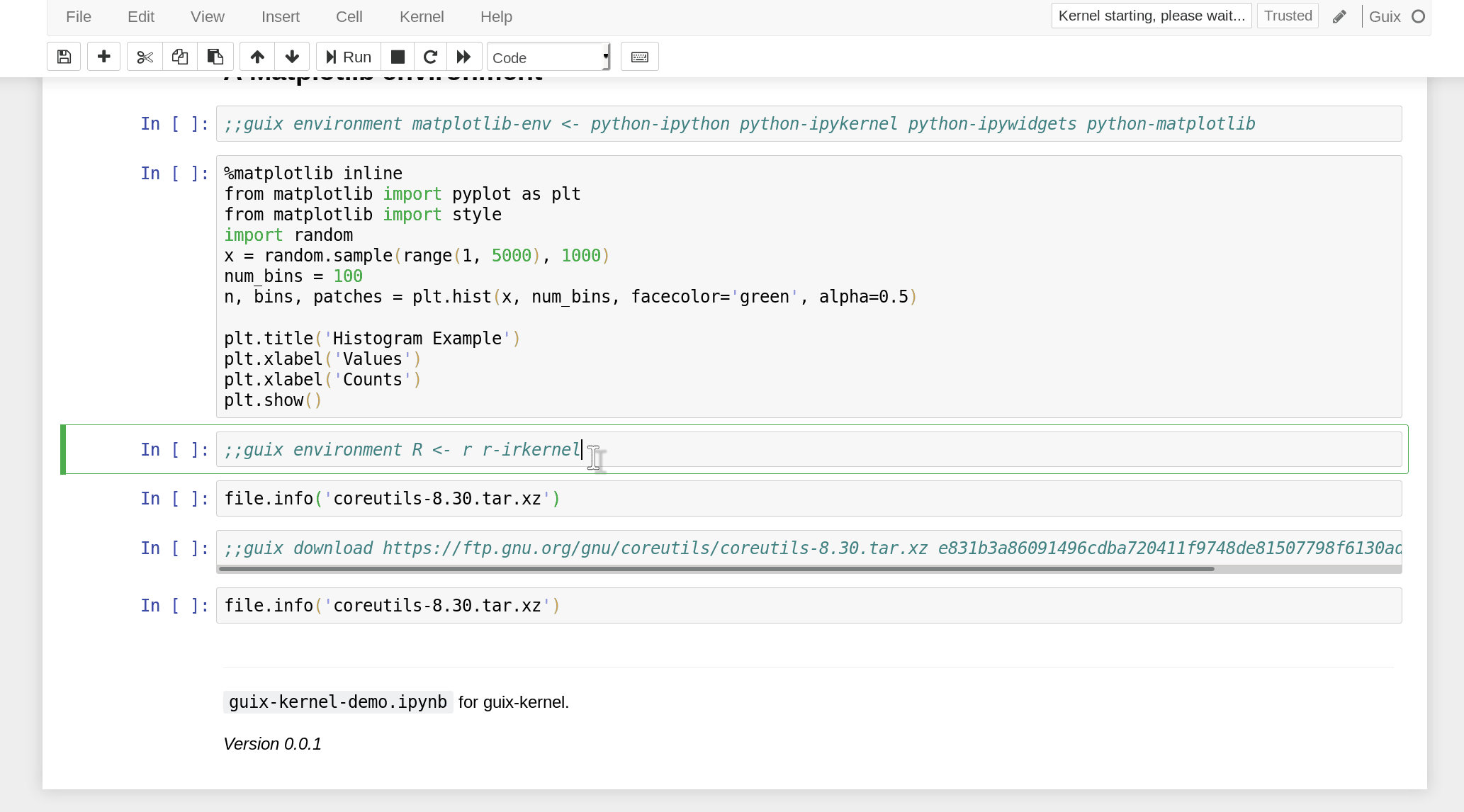Screen dimensions: 1464x812
Task: Click the Restart kernel button
Action: [x=430, y=57]
